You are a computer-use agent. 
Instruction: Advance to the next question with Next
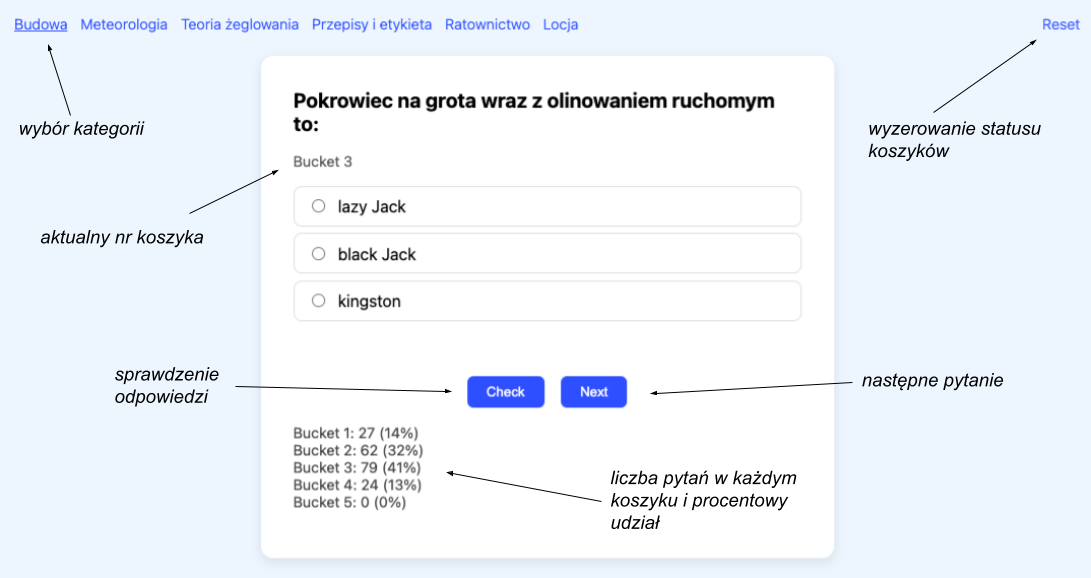(593, 392)
